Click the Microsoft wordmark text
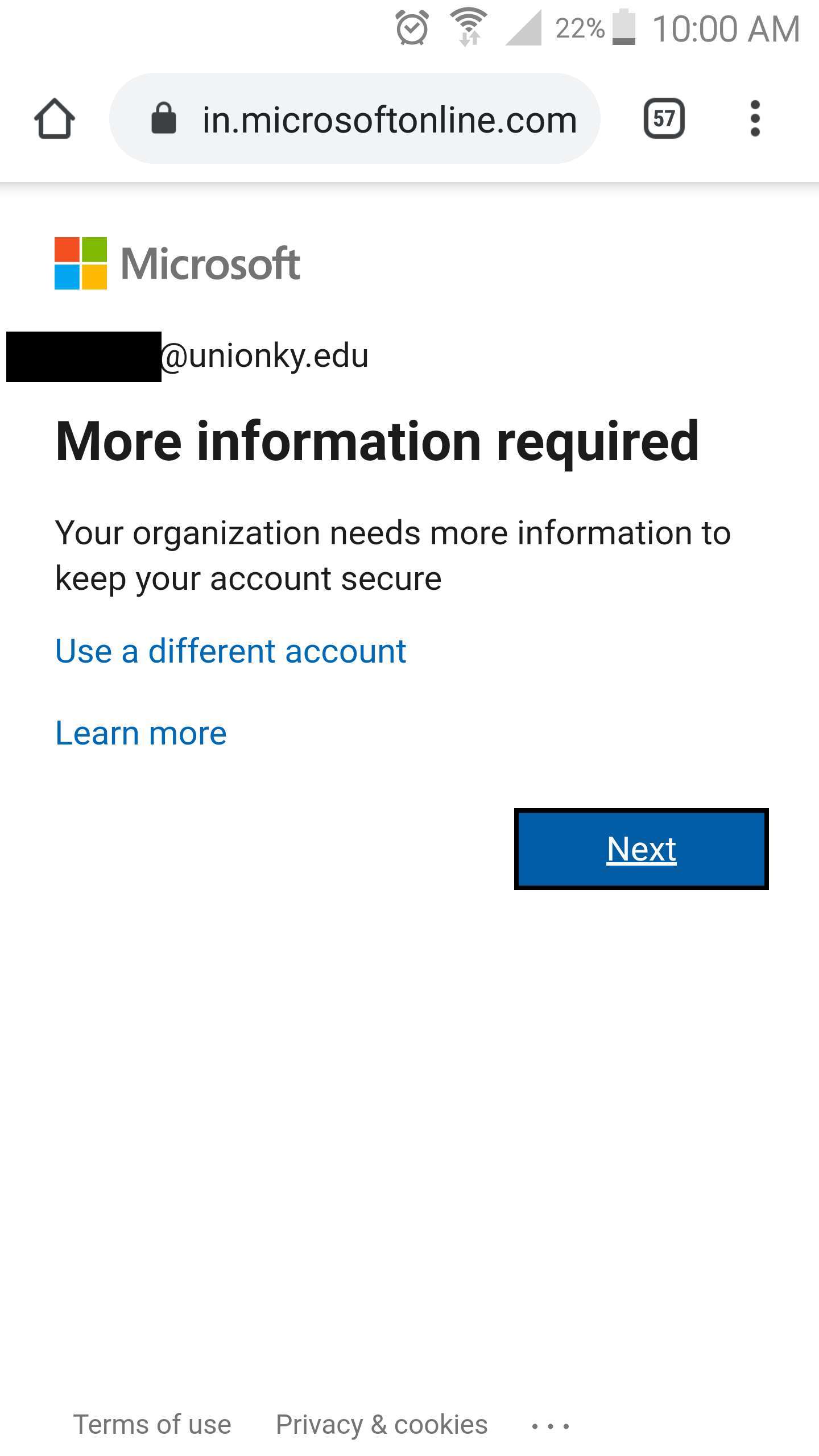Screen dimensions: 819x1456 [210, 263]
